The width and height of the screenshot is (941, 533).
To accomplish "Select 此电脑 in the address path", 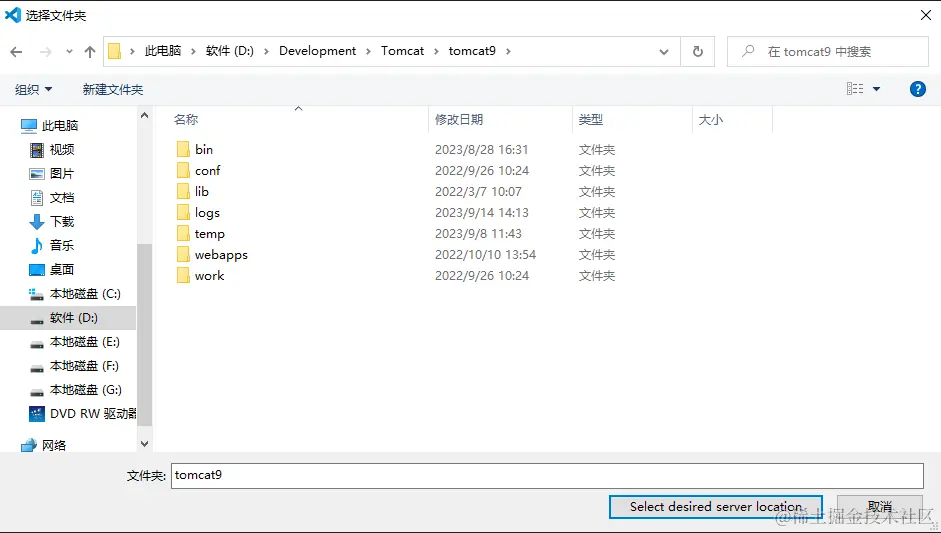I will (x=163, y=51).
